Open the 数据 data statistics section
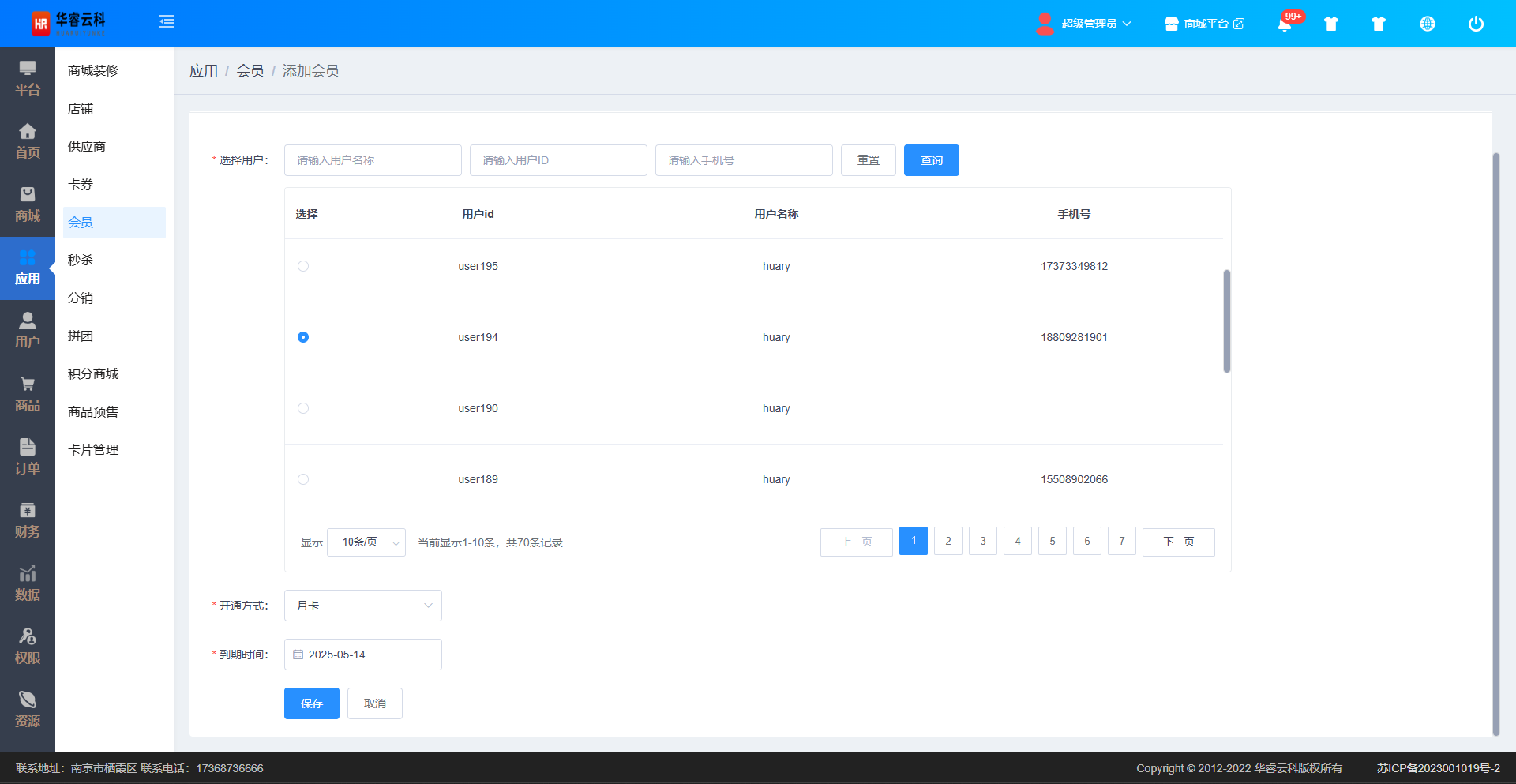The width and height of the screenshot is (1516, 784). [x=28, y=583]
